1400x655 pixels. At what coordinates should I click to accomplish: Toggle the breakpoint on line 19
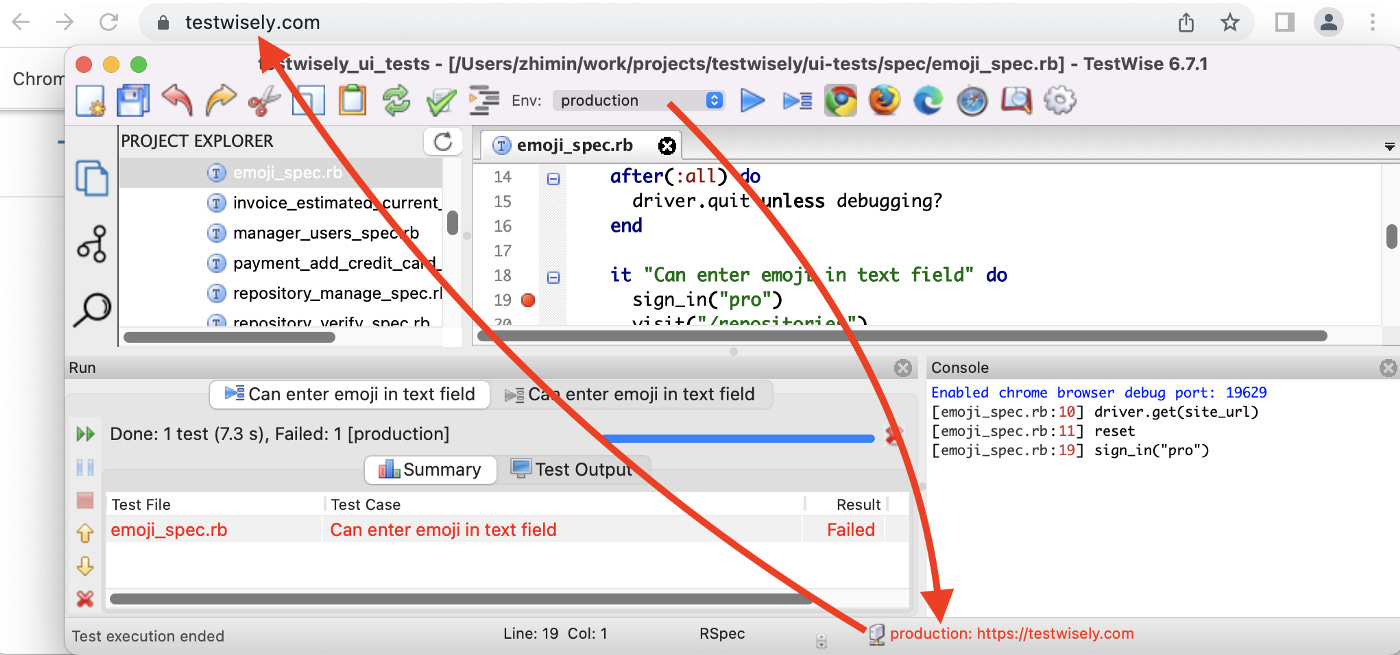[528, 300]
